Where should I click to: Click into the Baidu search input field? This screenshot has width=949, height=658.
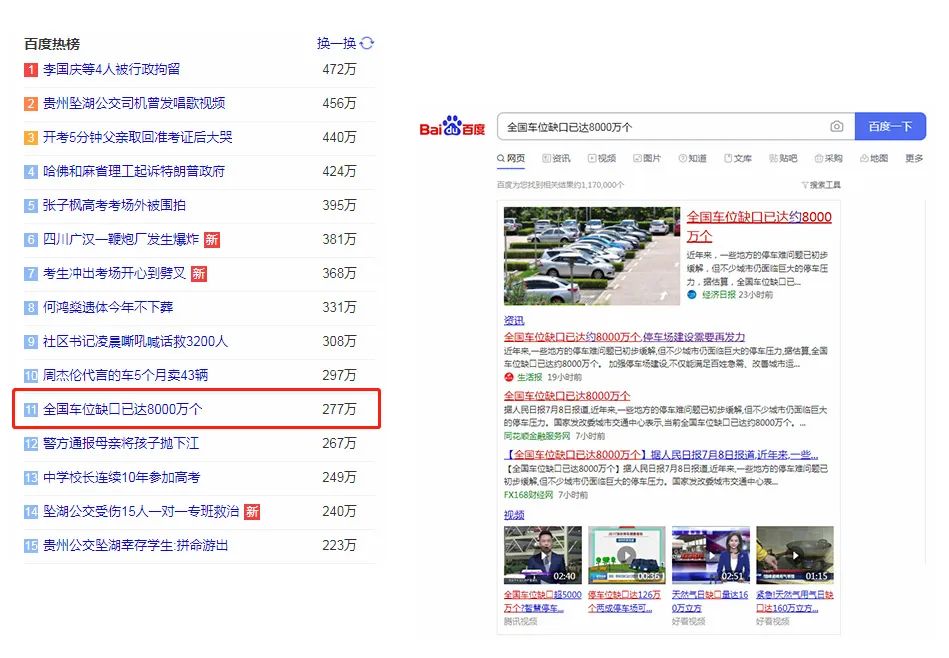pyautogui.click(x=660, y=127)
